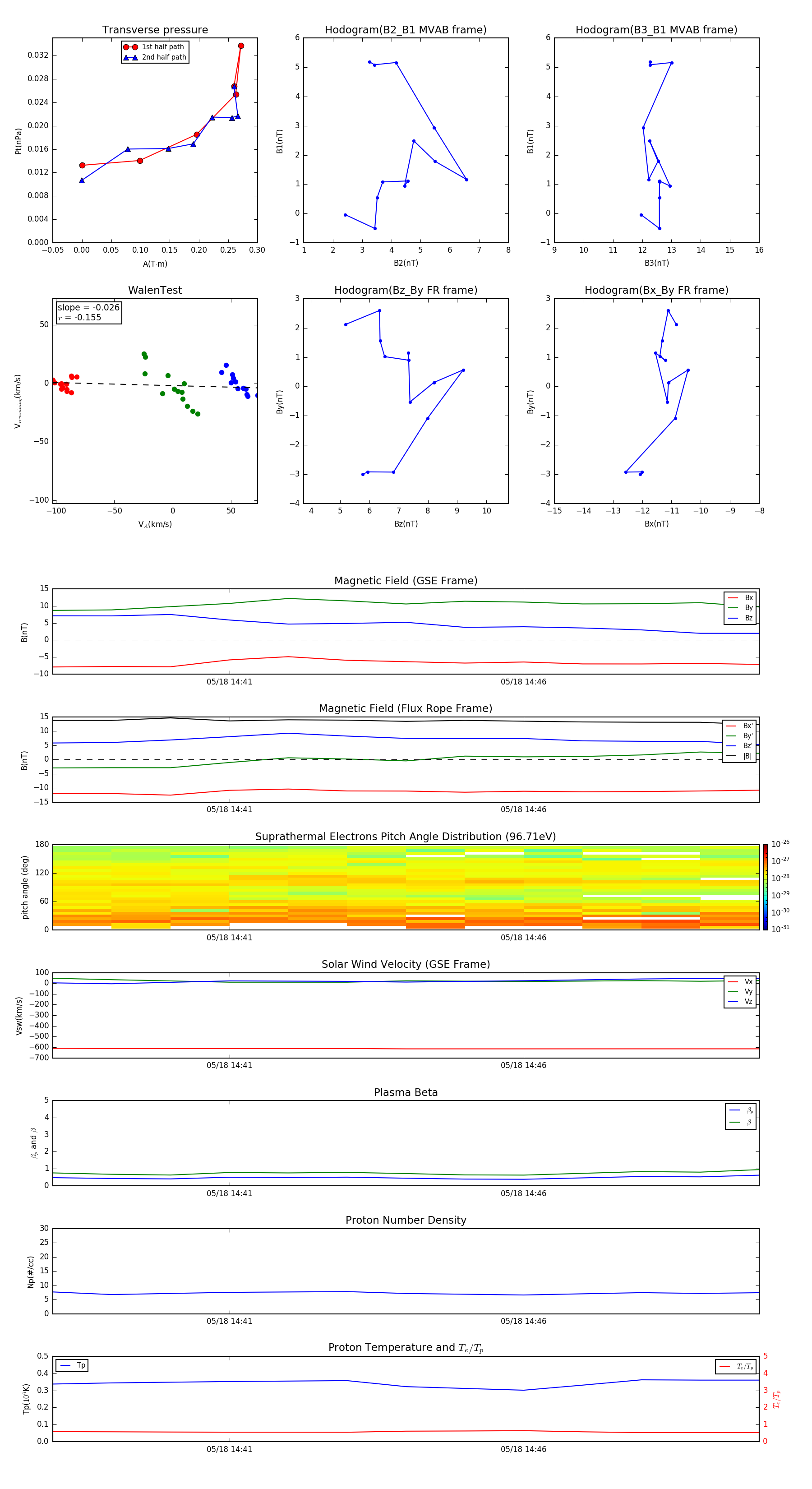Click the 'Plasma Beta' panel title
812x1489 pixels.
(406, 1093)
